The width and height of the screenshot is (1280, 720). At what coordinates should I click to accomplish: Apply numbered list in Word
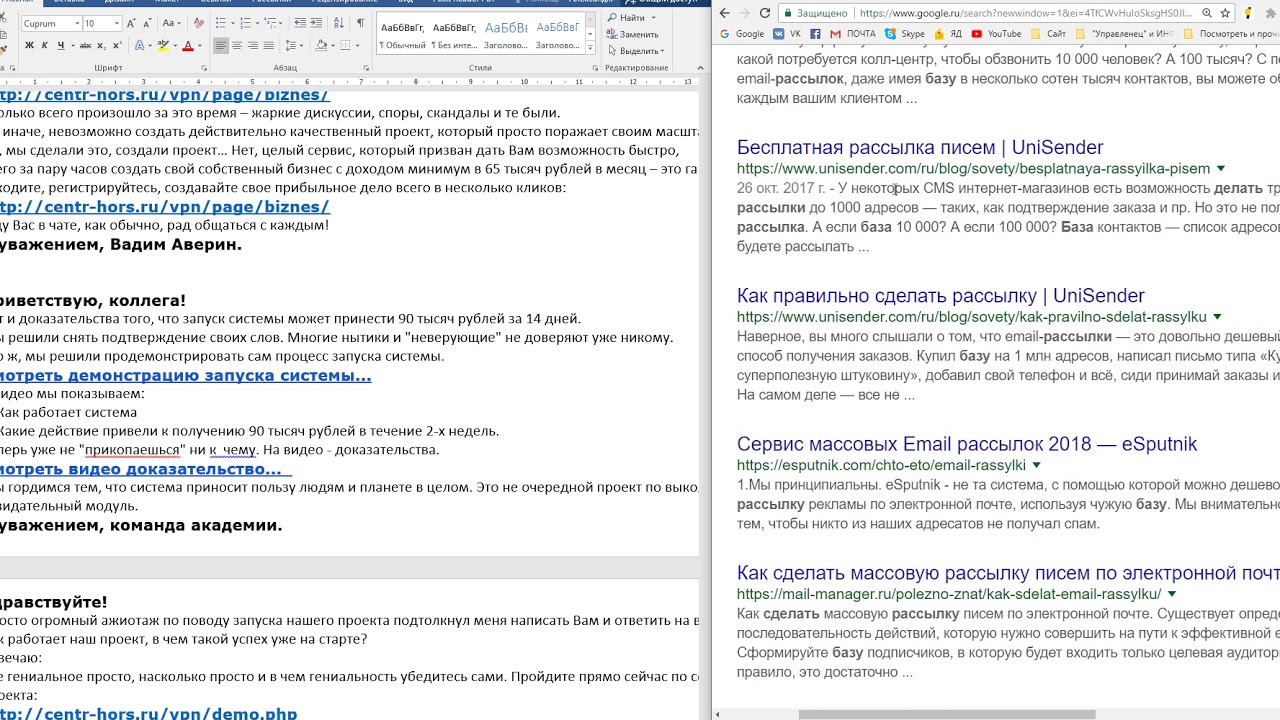pos(245,23)
